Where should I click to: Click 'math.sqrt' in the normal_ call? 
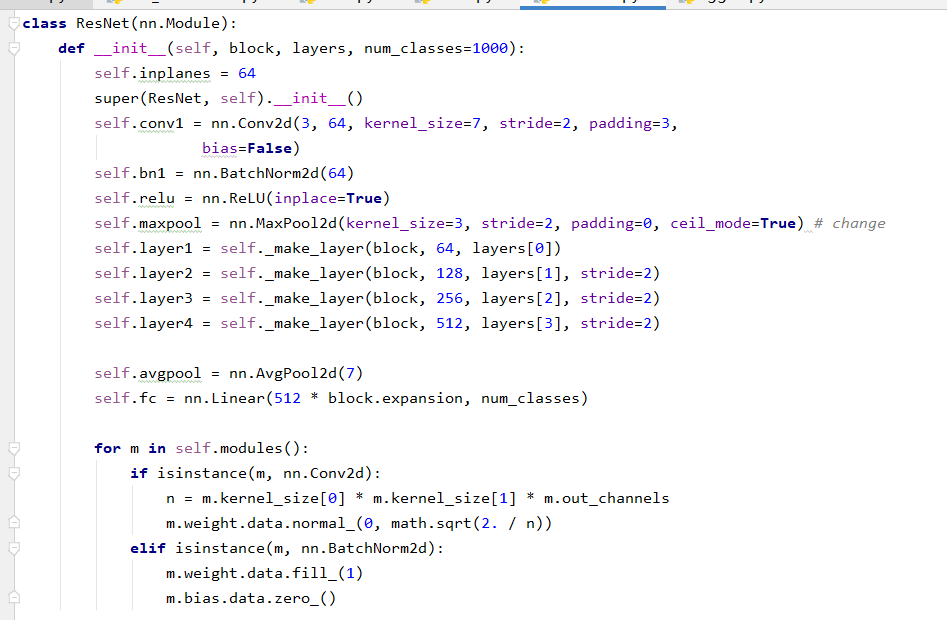[431, 523]
